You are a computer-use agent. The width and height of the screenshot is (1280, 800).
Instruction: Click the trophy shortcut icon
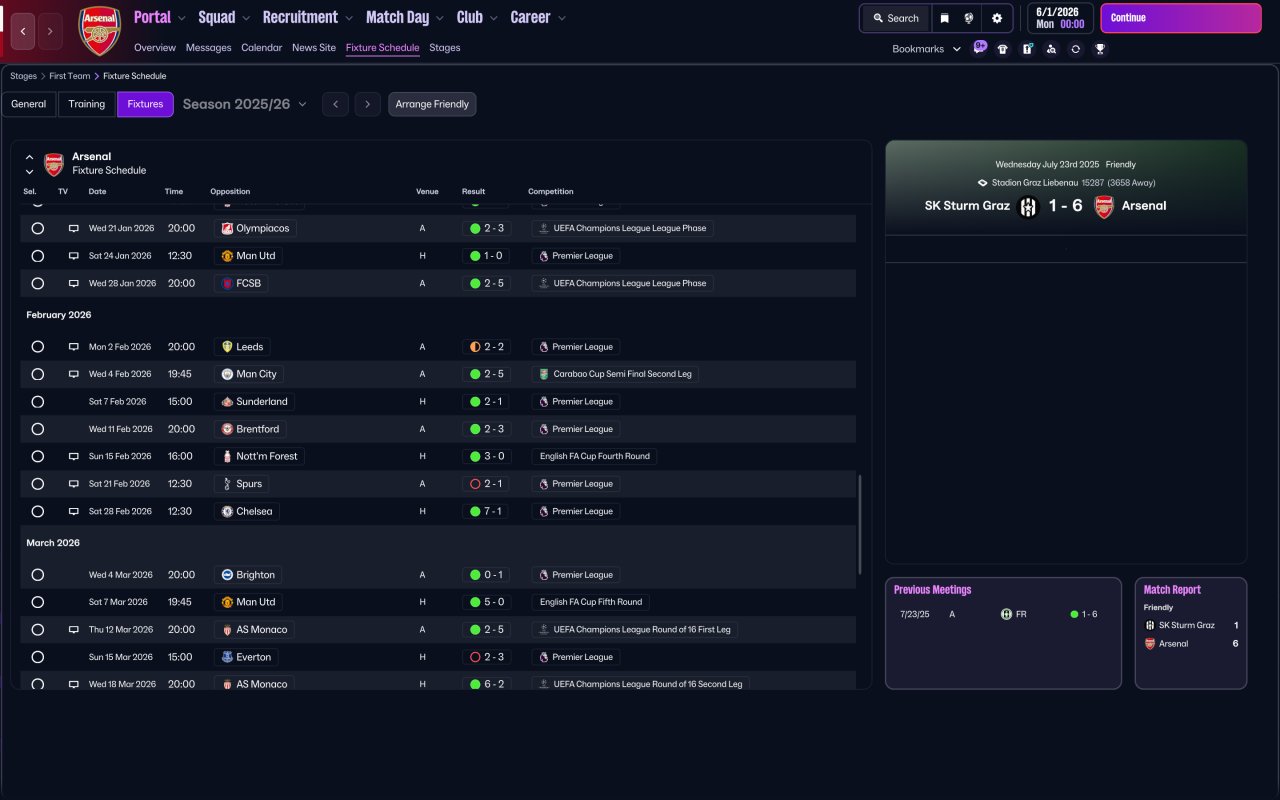[x=1100, y=49]
